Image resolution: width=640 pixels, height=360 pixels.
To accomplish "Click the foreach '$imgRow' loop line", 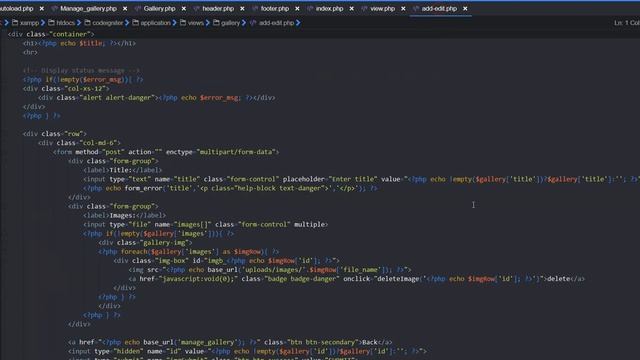I will tap(189, 252).
